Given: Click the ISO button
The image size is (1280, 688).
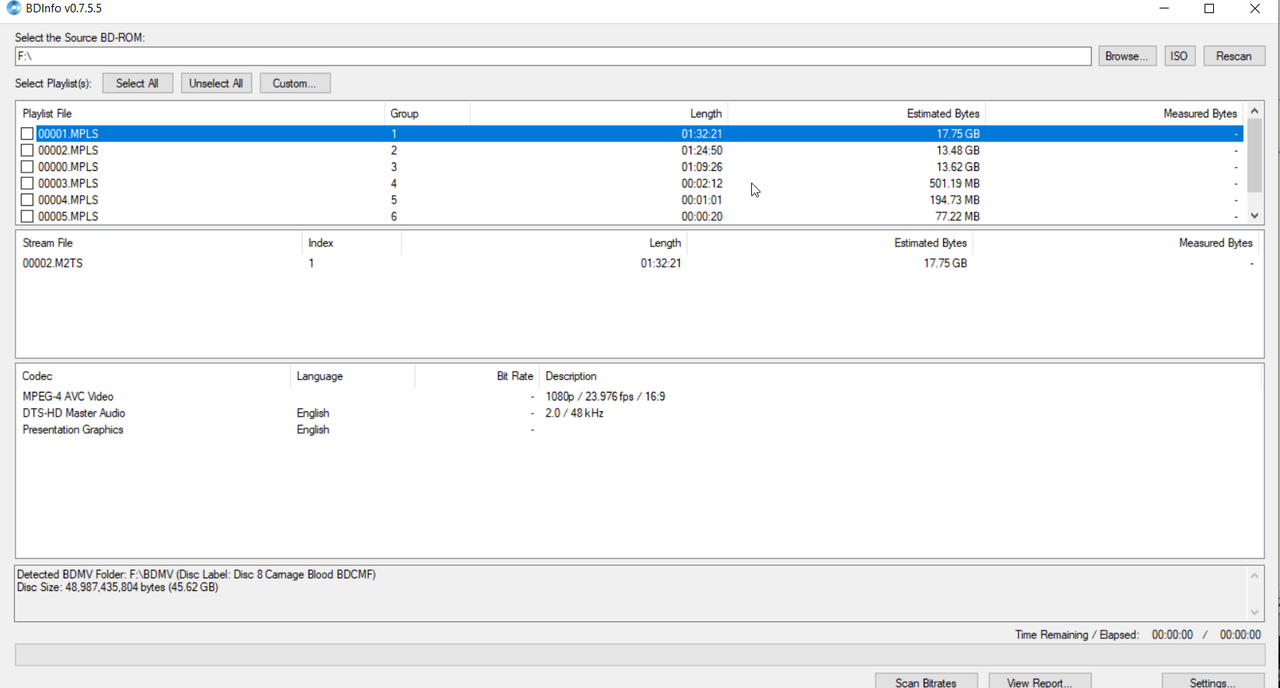Looking at the screenshot, I should pyautogui.click(x=1179, y=56).
